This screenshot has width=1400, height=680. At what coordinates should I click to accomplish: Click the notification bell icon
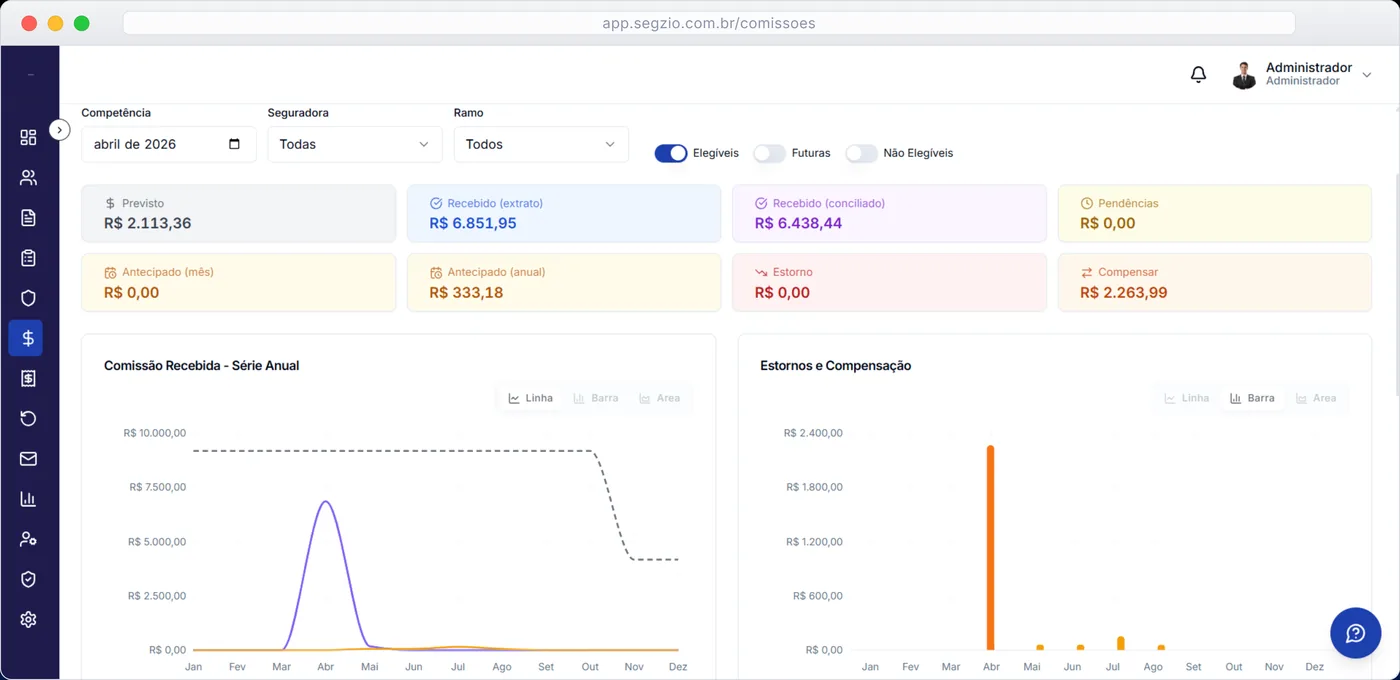(x=1198, y=75)
